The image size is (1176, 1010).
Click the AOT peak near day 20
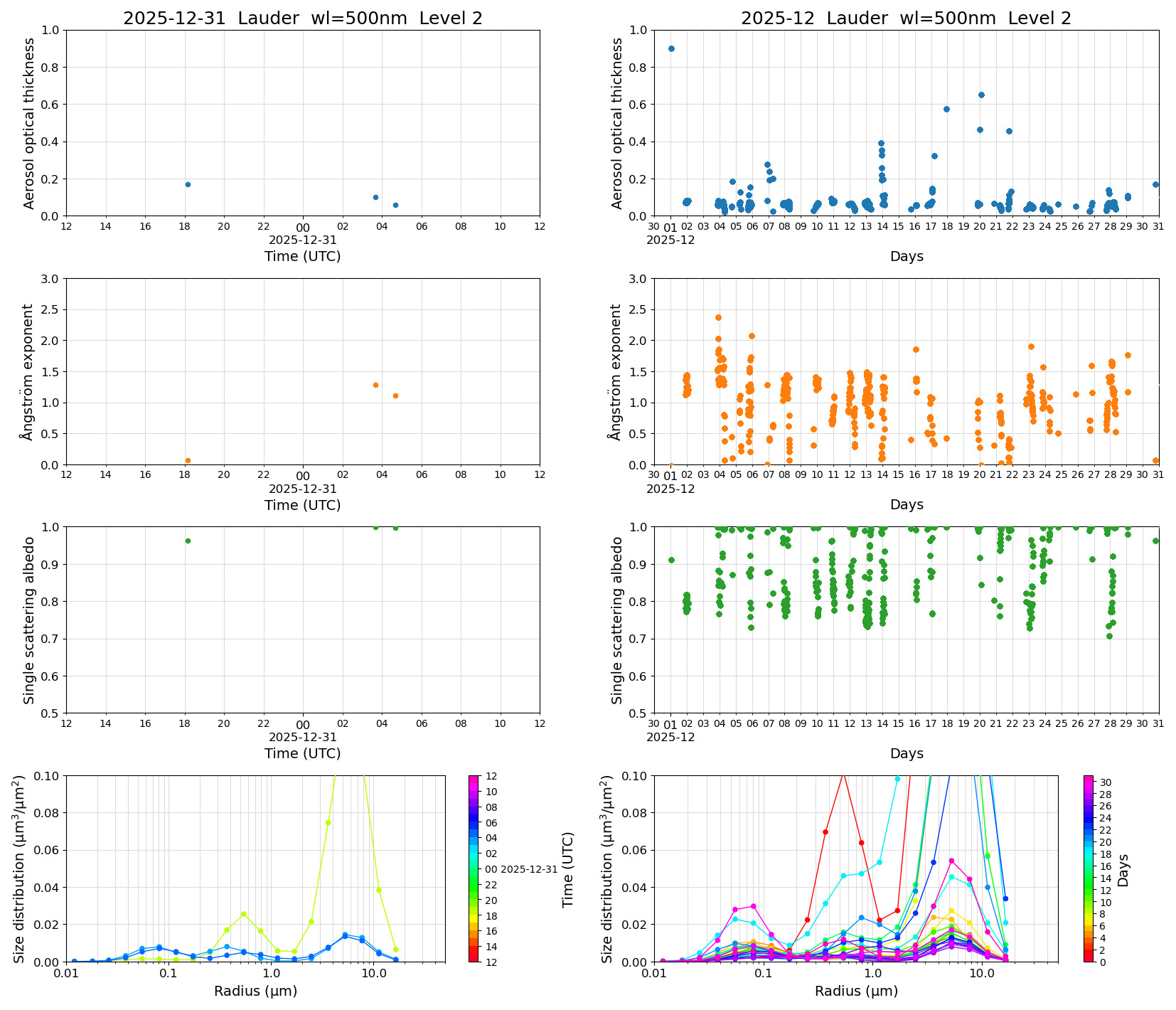[x=980, y=93]
